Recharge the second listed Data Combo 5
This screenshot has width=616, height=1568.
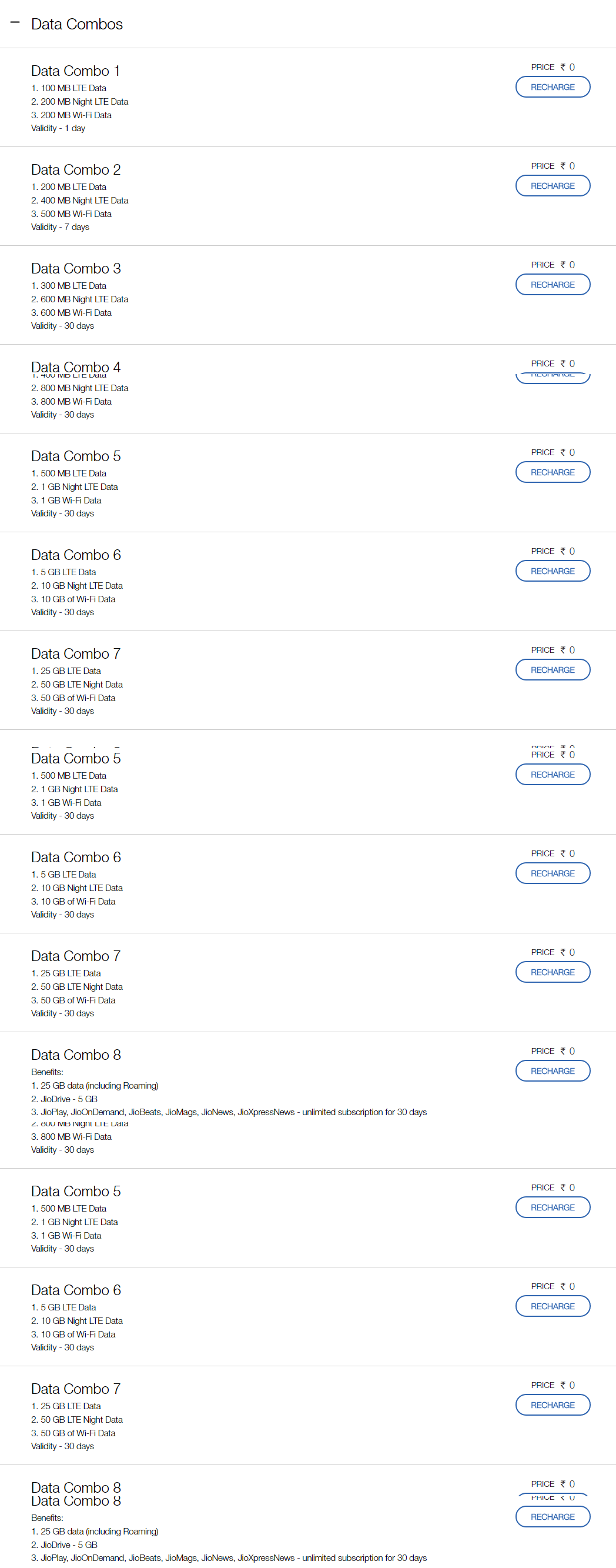pyautogui.click(x=552, y=775)
